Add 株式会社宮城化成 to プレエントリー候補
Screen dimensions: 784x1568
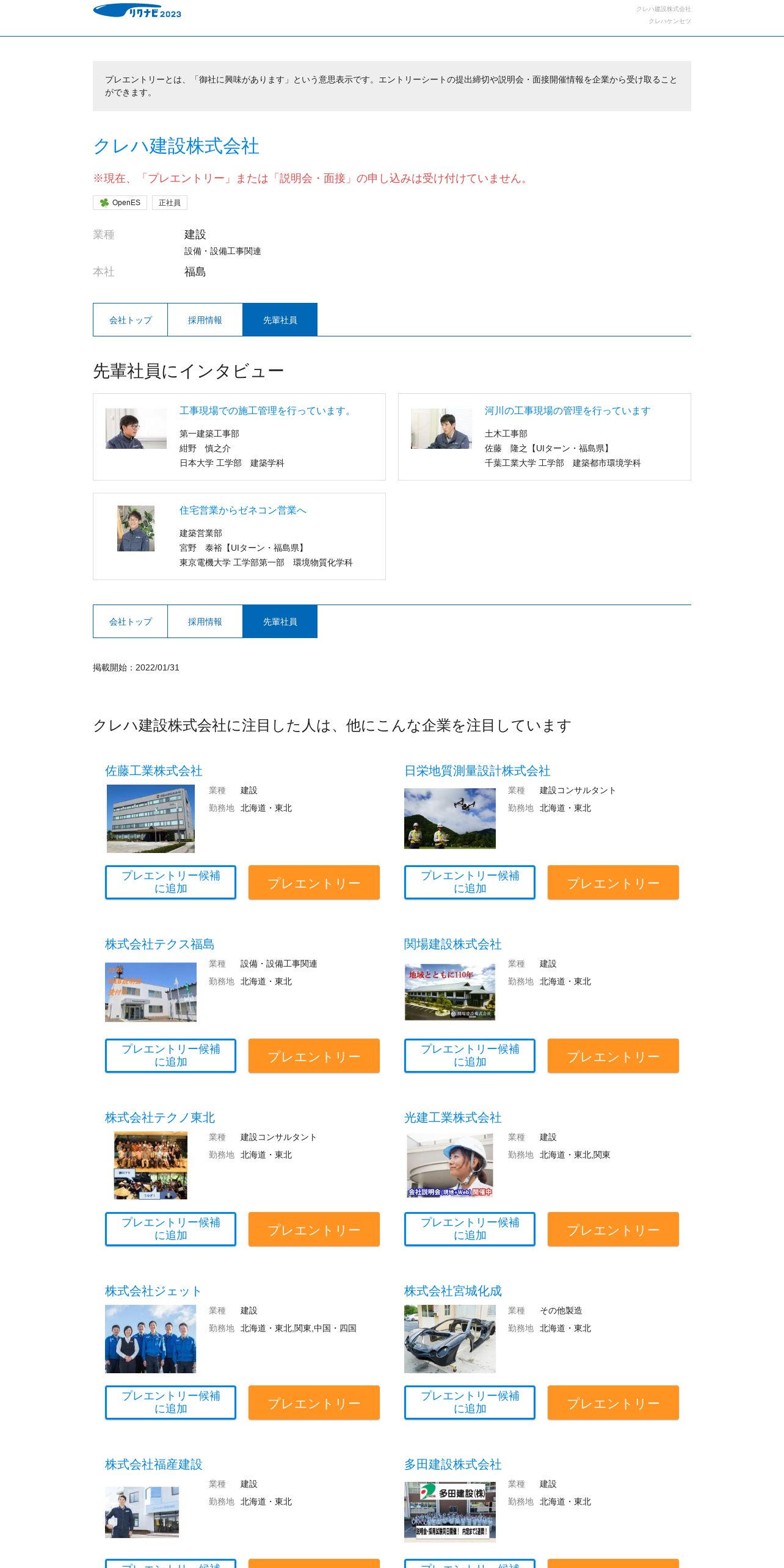(470, 1403)
